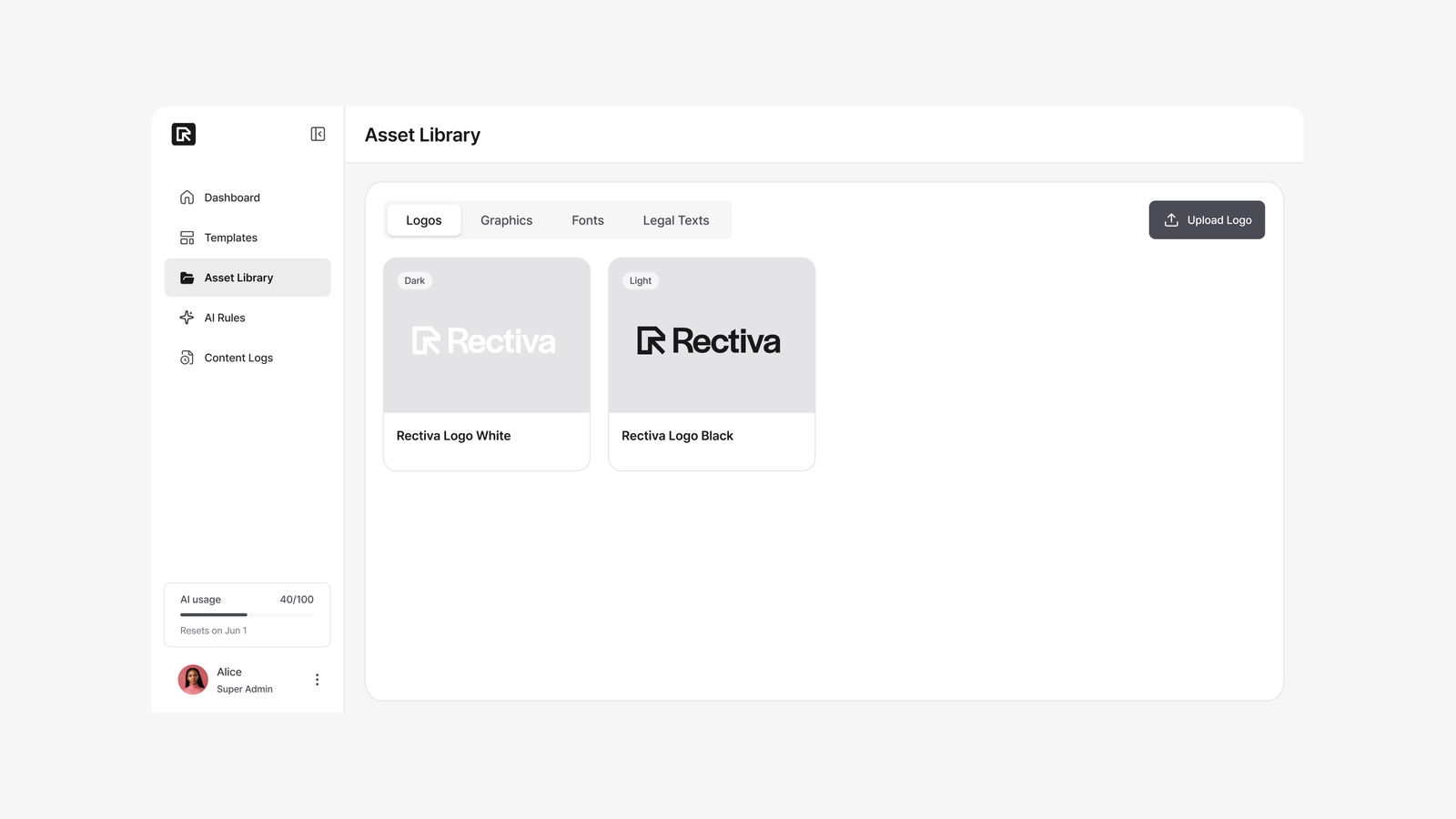Click the 40/100 usage value
The height and width of the screenshot is (819, 1456).
297,600
